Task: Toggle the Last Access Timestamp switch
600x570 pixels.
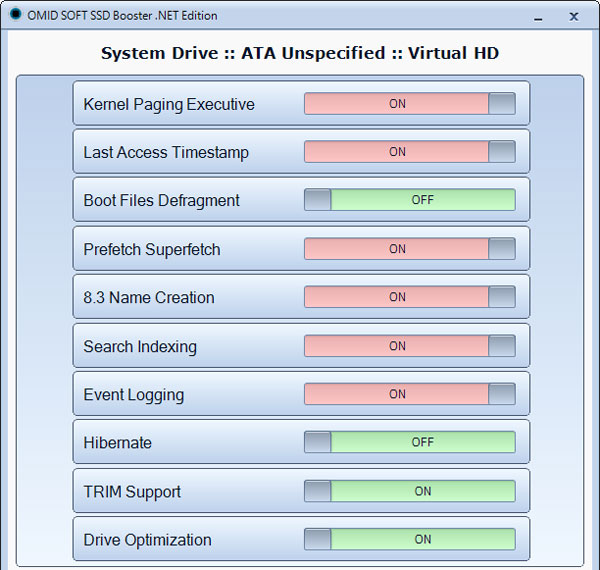Action: coord(410,152)
